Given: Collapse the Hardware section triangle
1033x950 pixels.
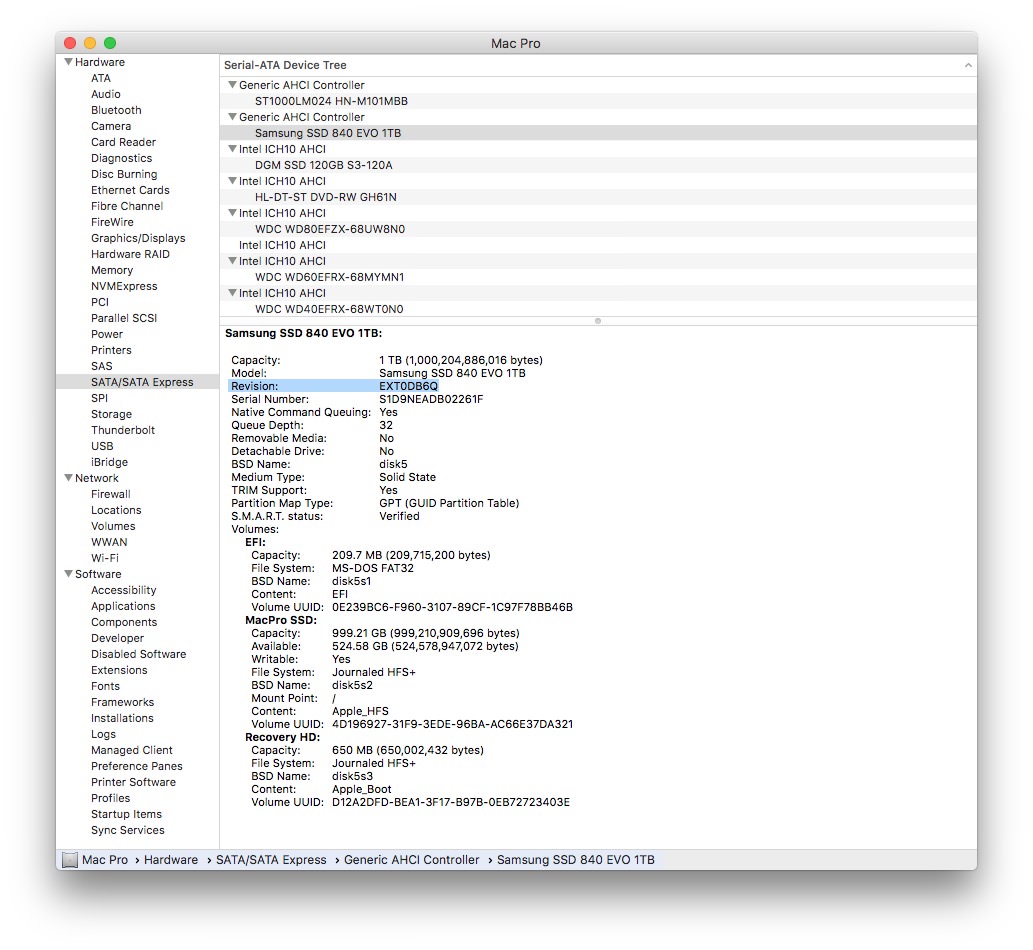Looking at the screenshot, I should pos(68,62).
